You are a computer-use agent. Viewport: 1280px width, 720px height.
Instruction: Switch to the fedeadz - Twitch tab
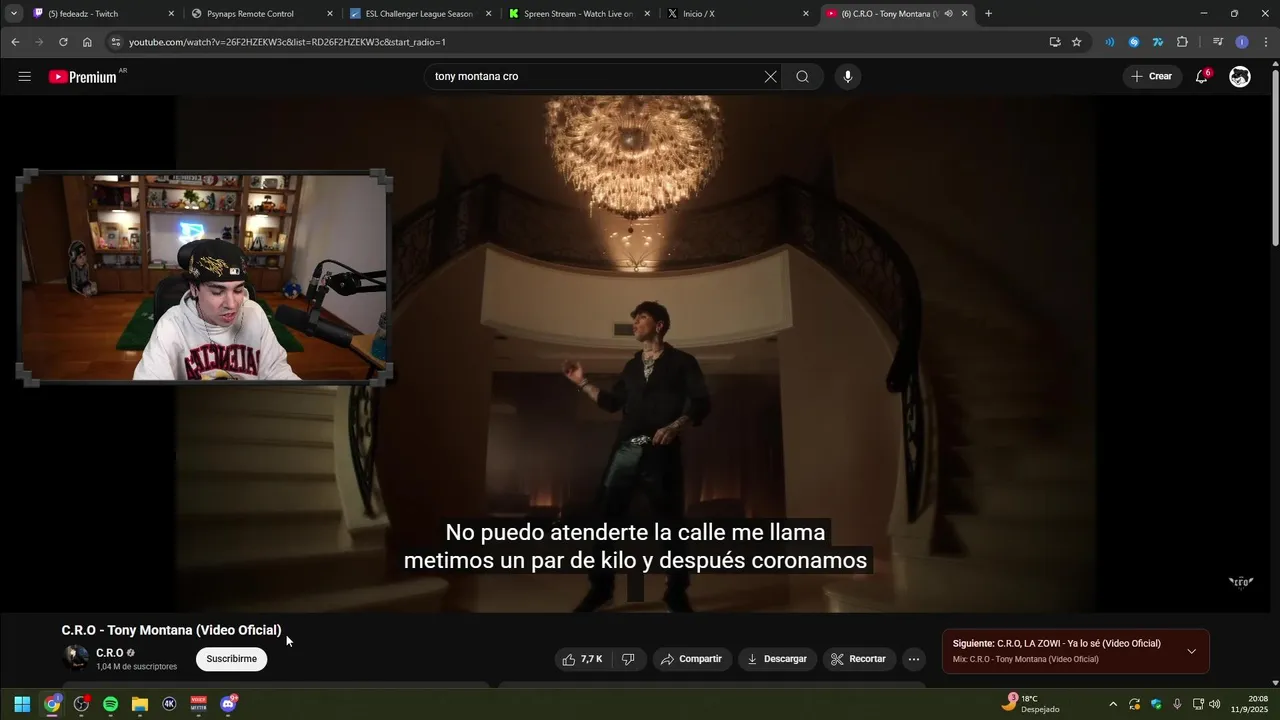[x=105, y=14]
